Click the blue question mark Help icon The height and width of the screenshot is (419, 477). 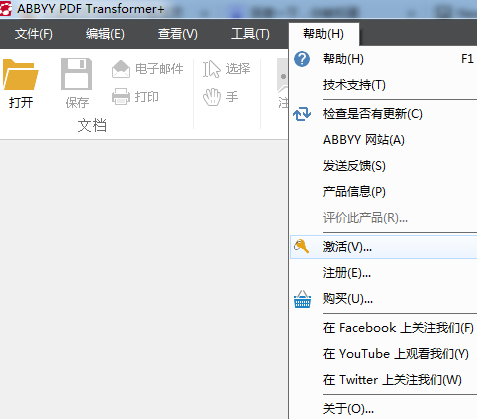(x=302, y=59)
